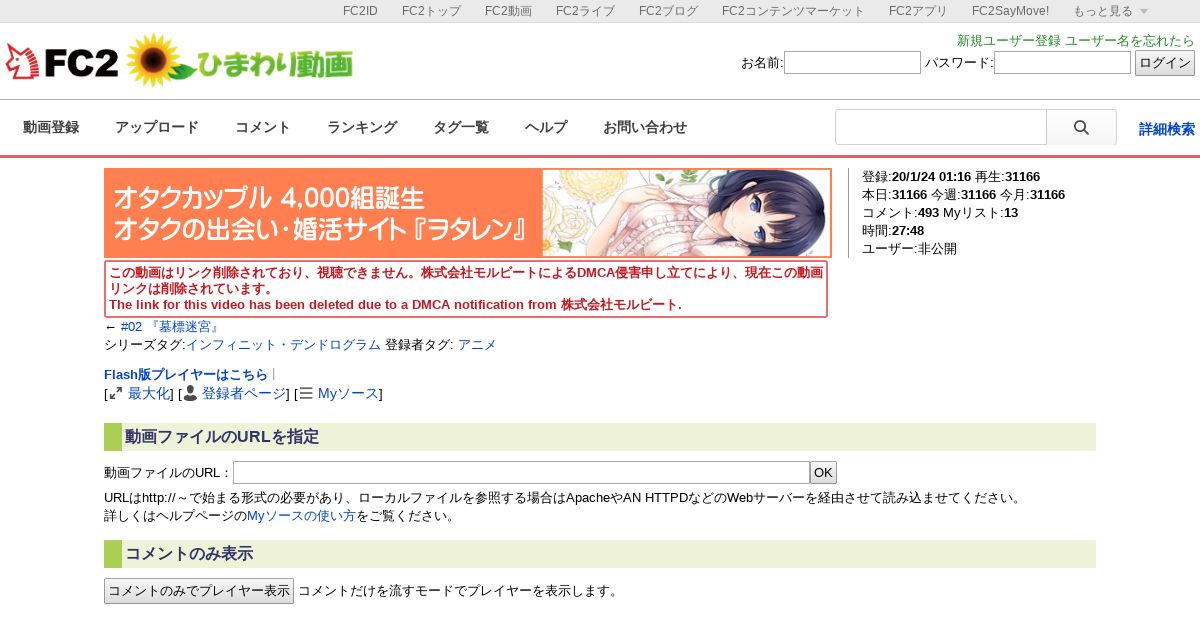Focus the パスワード field
Viewport: 1200px width, 630px height.
[x=1062, y=63]
